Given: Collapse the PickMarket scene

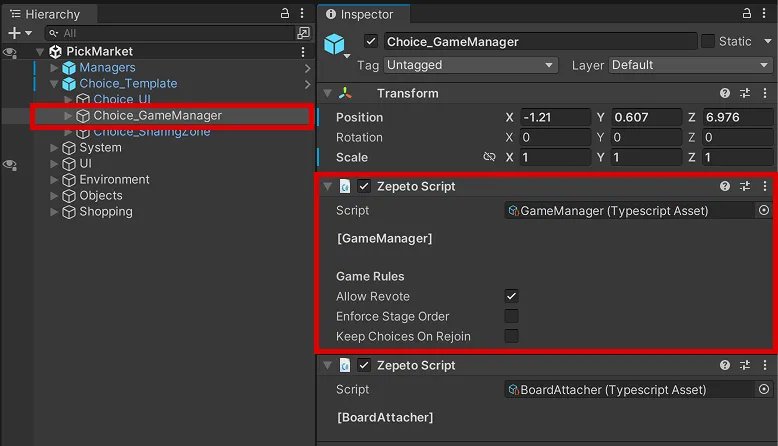Looking at the screenshot, I should click(x=40, y=52).
